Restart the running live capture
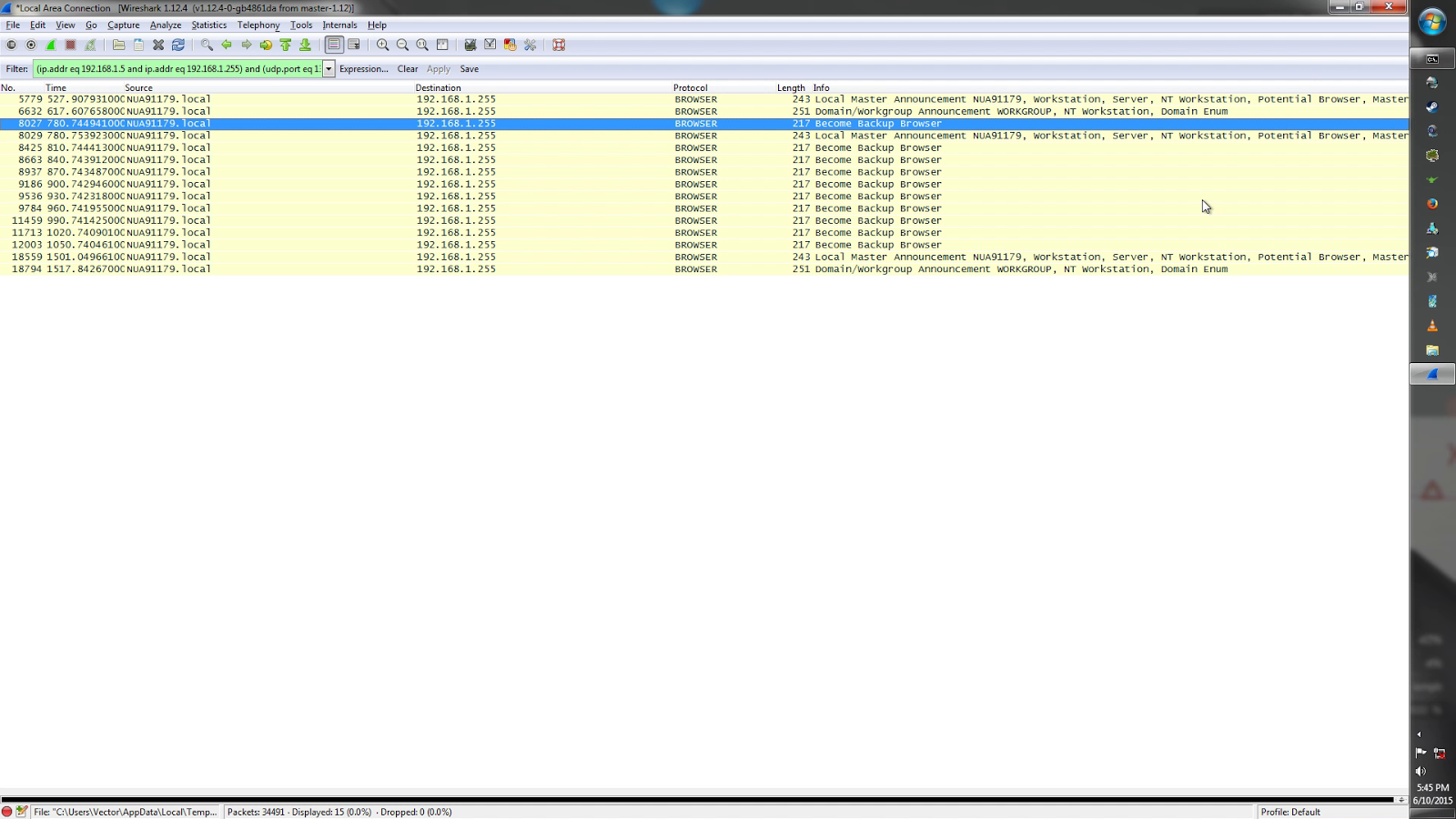The image size is (1456, 819). pos(90,45)
